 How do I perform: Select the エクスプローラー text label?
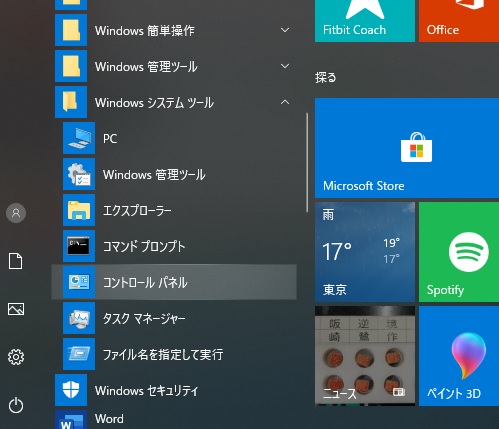pyautogui.click(x=137, y=211)
